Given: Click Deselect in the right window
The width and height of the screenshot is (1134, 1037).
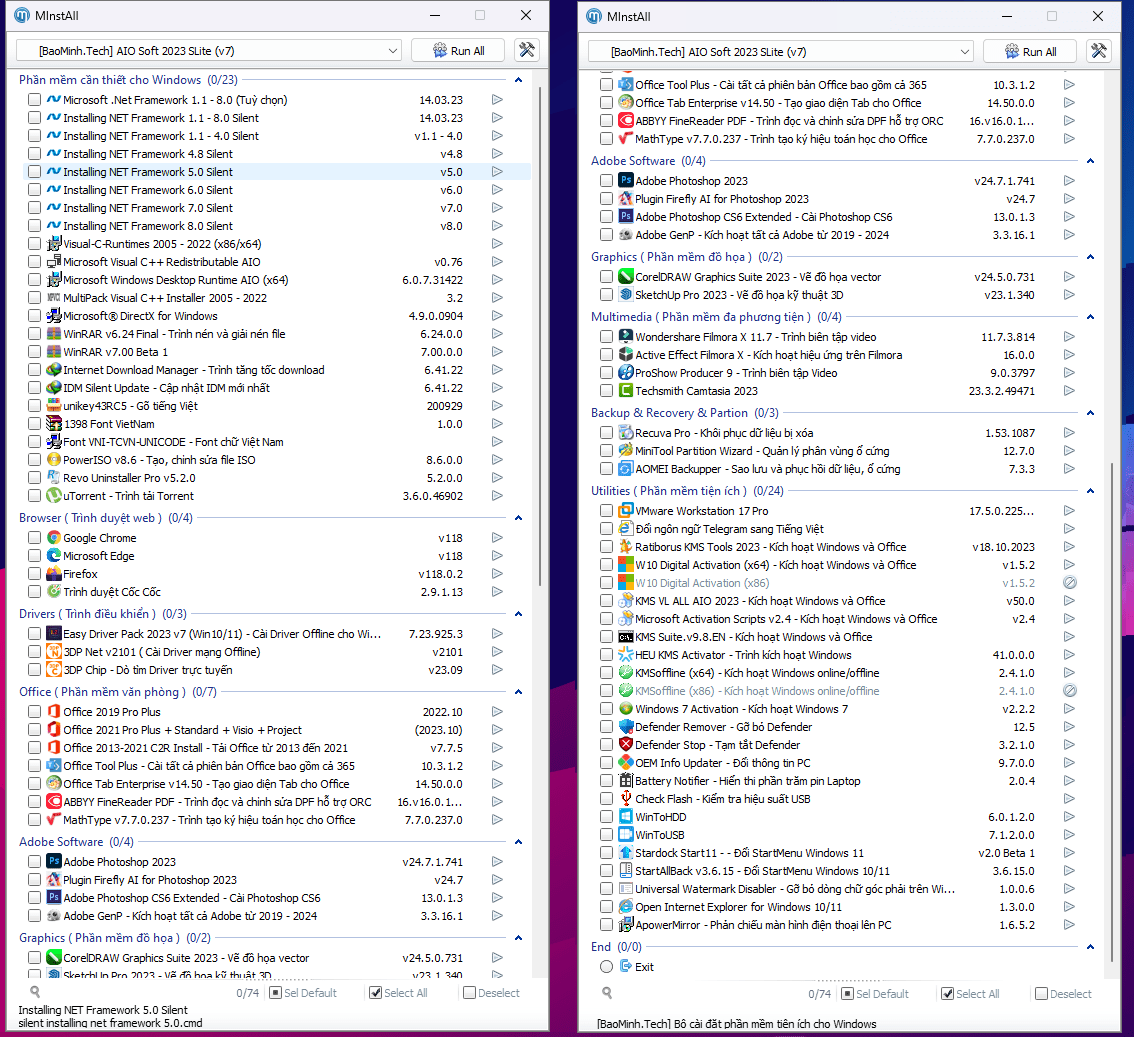Looking at the screenshot, I should pyautogui.click(x=1064, y=994).
